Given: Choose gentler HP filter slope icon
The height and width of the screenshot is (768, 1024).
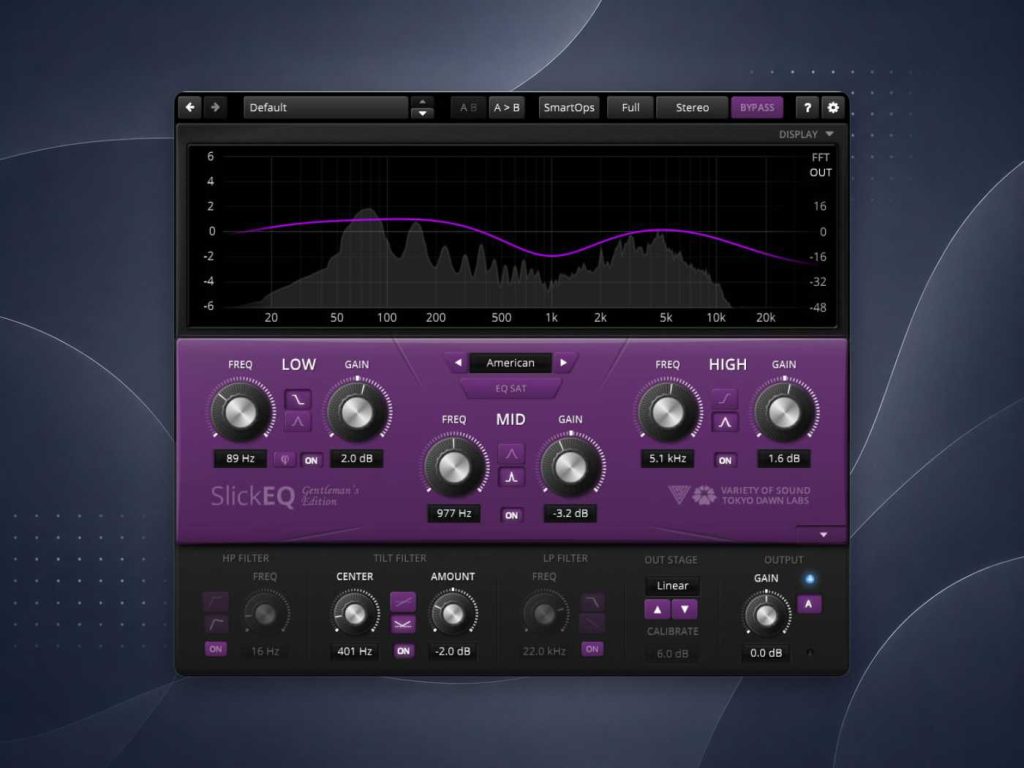Looking at the screenshot, I should 216,624.
